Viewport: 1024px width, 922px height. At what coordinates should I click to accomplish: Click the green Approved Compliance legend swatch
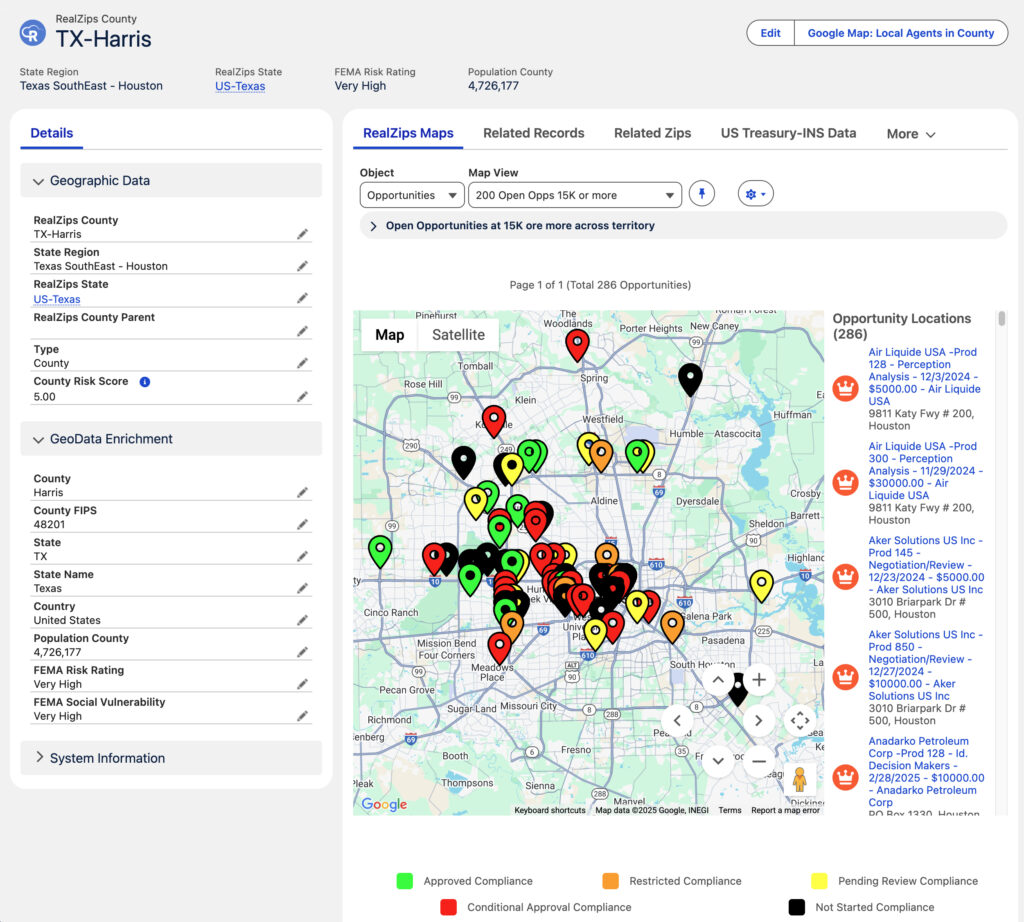click(x=405, y=881)
